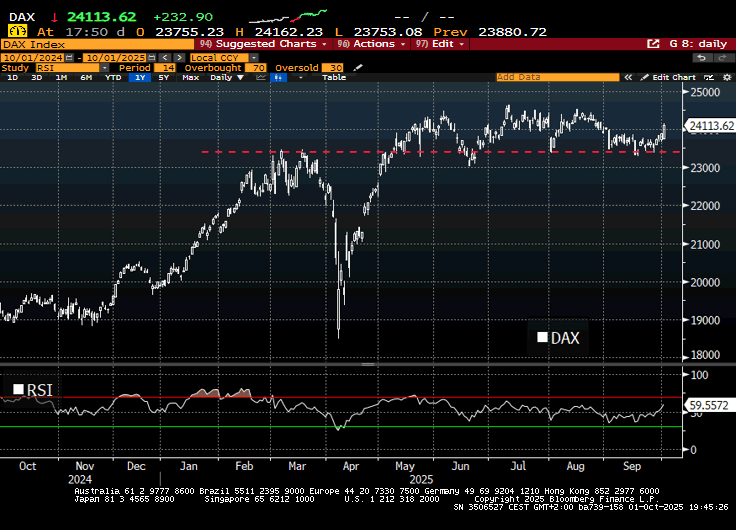Click the Table button

click(x=334, y=77)
